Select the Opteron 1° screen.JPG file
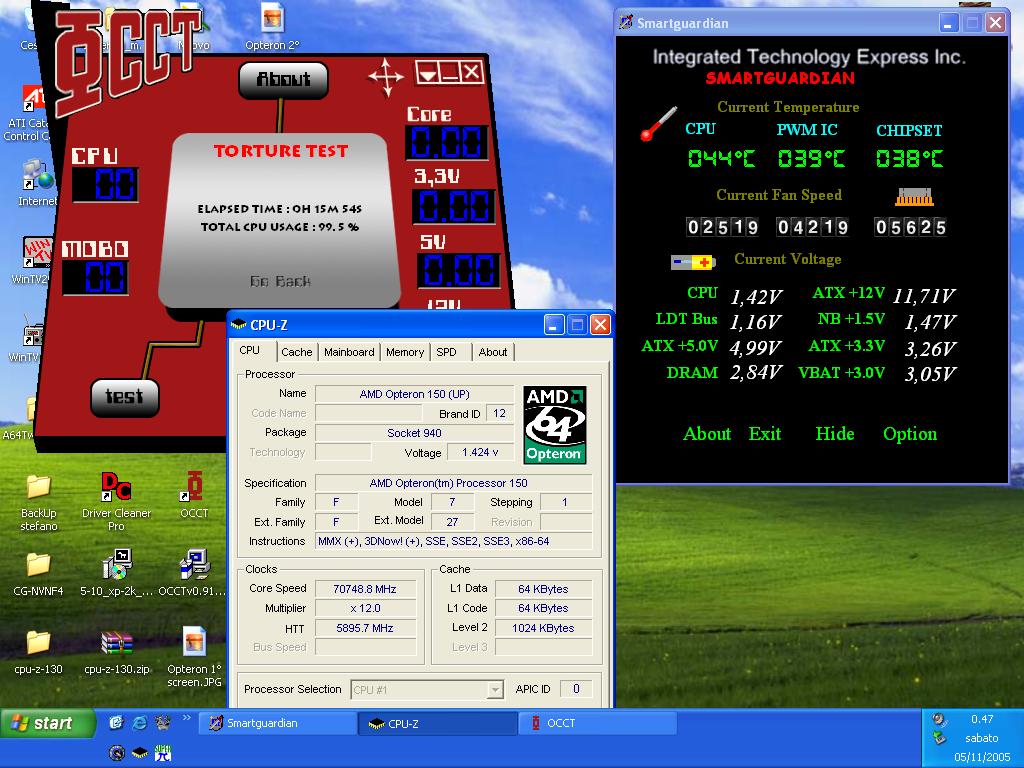This screenshot has height=768, width=1024. point(194,657)
